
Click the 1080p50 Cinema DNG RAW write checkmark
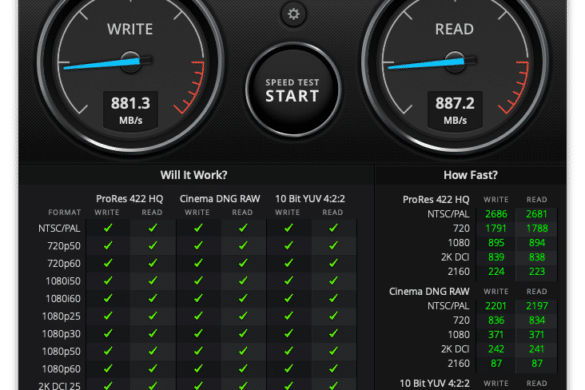coord(198,351)
